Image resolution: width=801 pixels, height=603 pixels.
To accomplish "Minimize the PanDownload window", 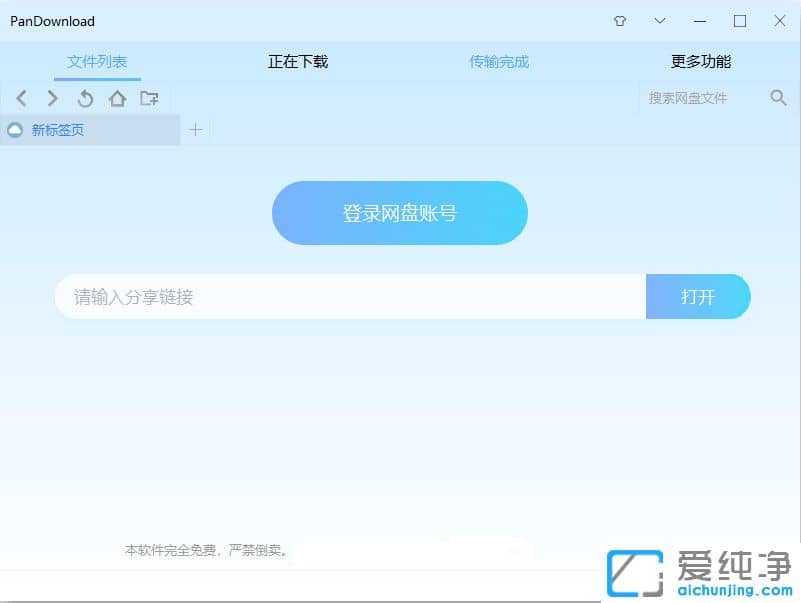I will (700, 20).
